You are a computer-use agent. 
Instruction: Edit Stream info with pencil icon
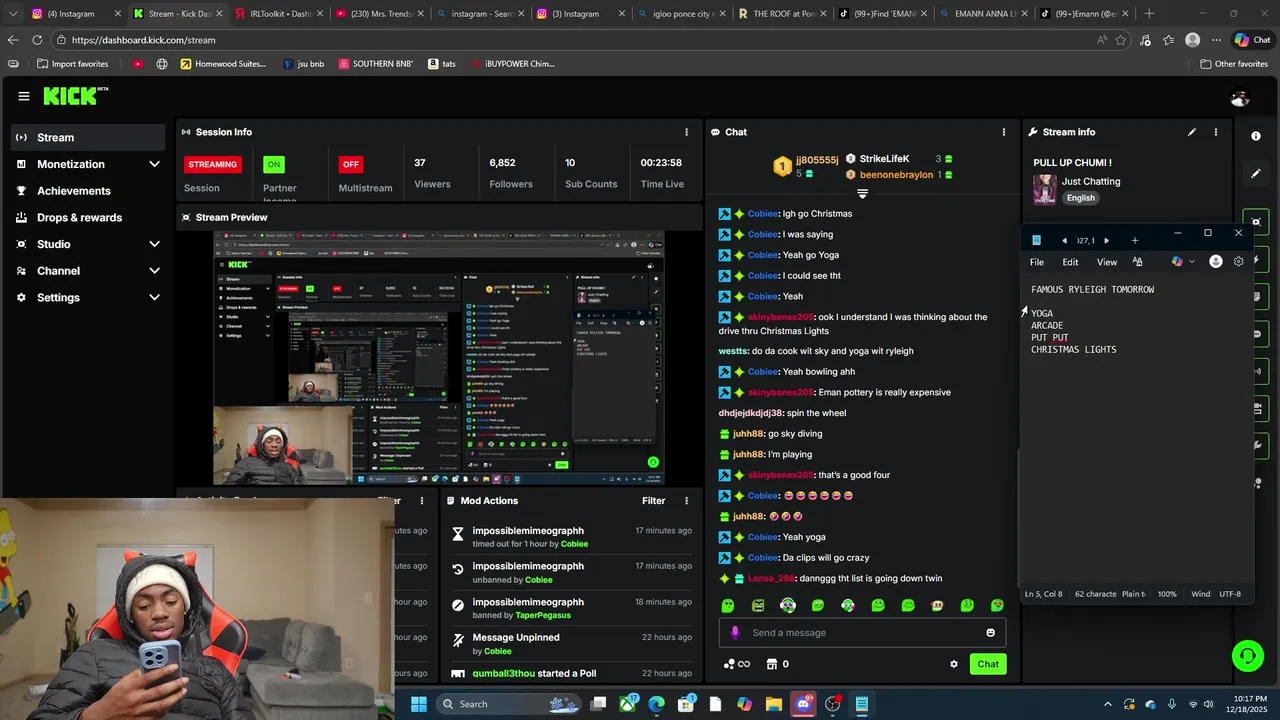1191,132
